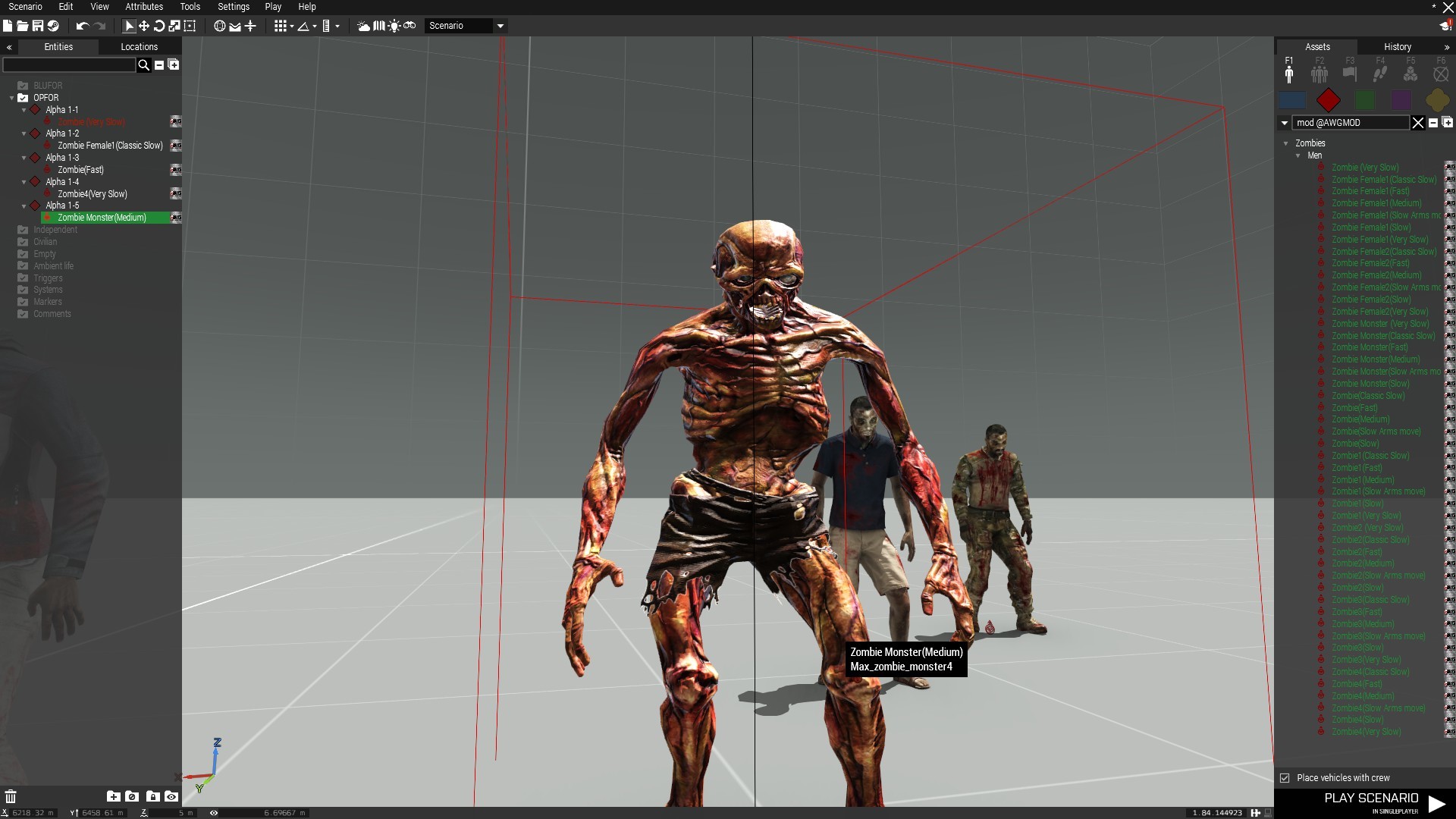Open the Markers F6 asset category
This screenshot has width=1456, height=819.
1441,71
